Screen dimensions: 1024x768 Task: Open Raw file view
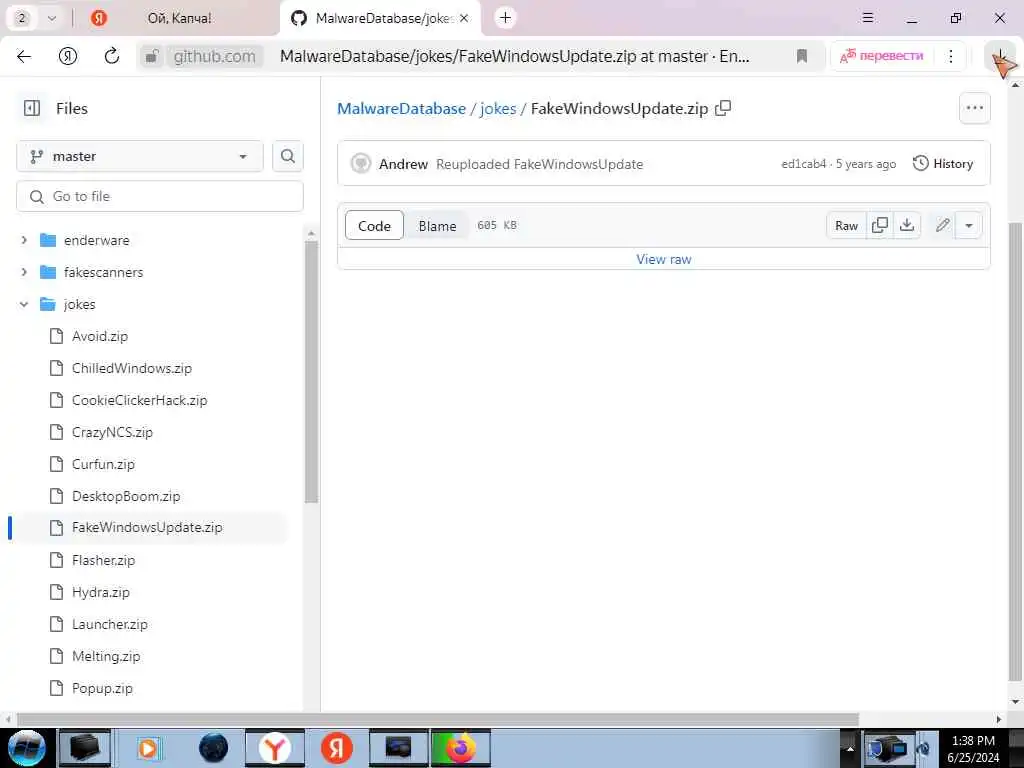[x=846, y=225]
